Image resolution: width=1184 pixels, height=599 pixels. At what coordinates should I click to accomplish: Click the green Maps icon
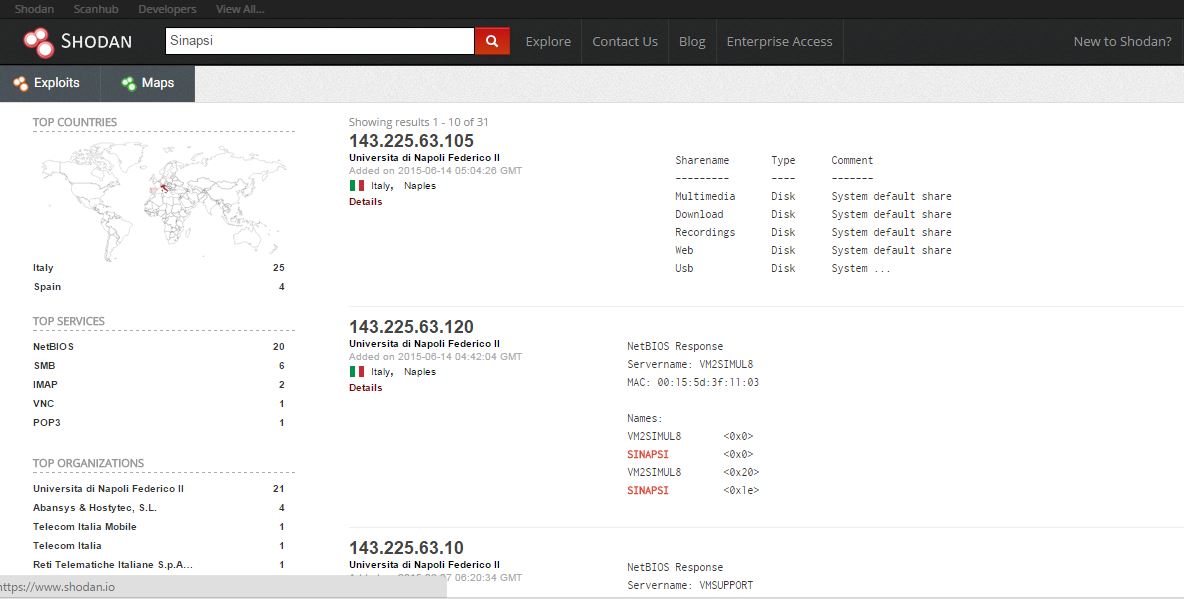click(129, 83)
